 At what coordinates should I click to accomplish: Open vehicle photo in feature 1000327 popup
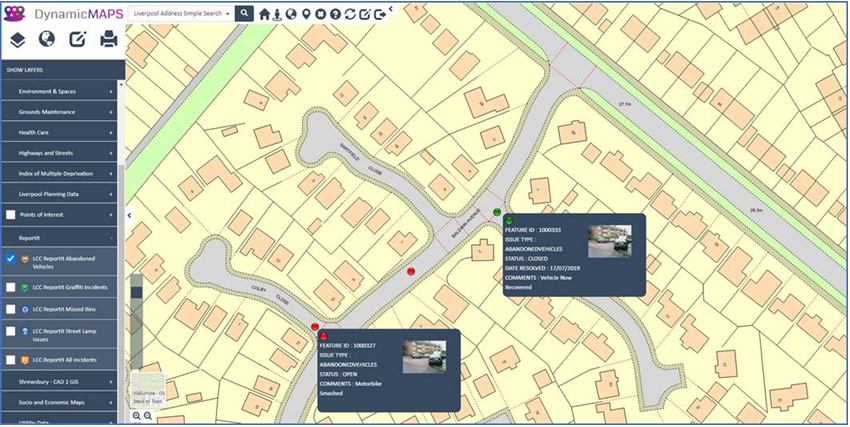click(424, 357)
